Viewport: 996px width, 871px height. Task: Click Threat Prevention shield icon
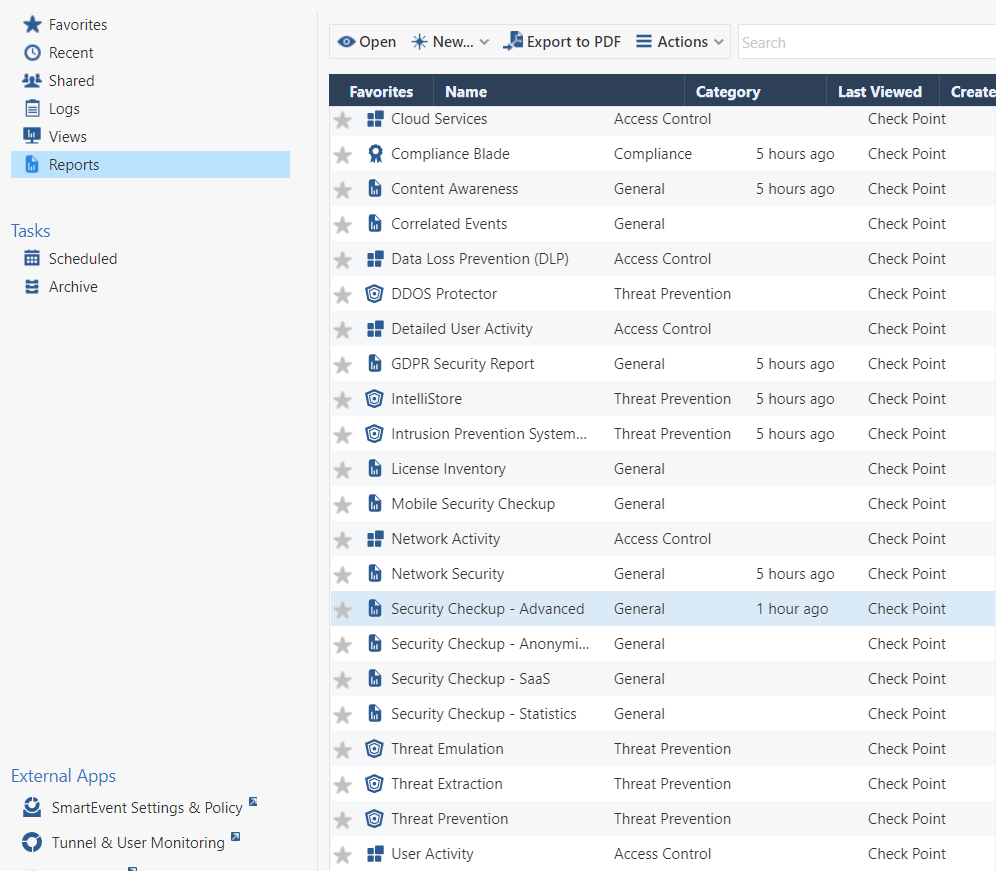click(x=375, y=818)
